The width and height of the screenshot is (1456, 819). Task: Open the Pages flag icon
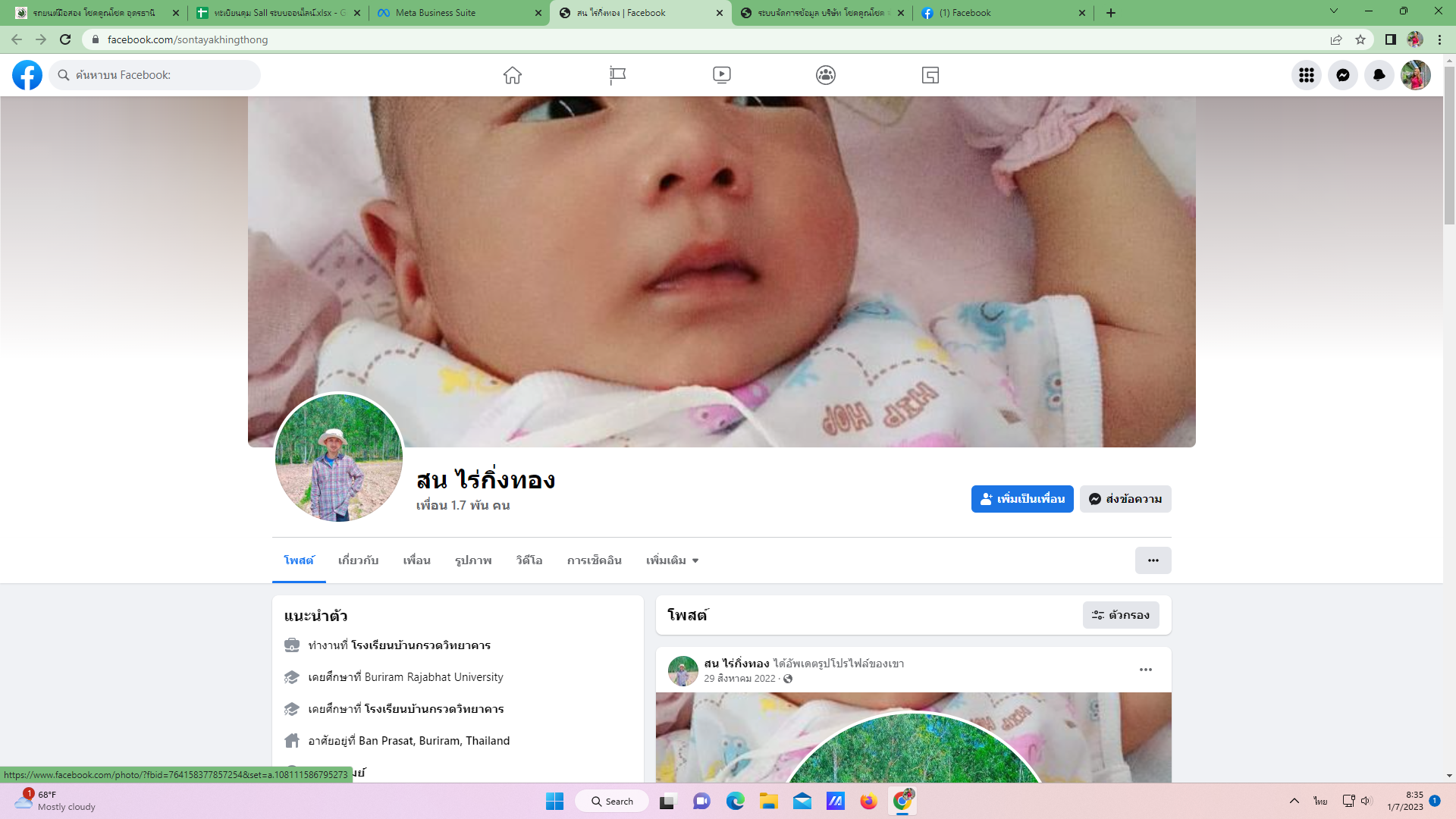tap(617, 75)
